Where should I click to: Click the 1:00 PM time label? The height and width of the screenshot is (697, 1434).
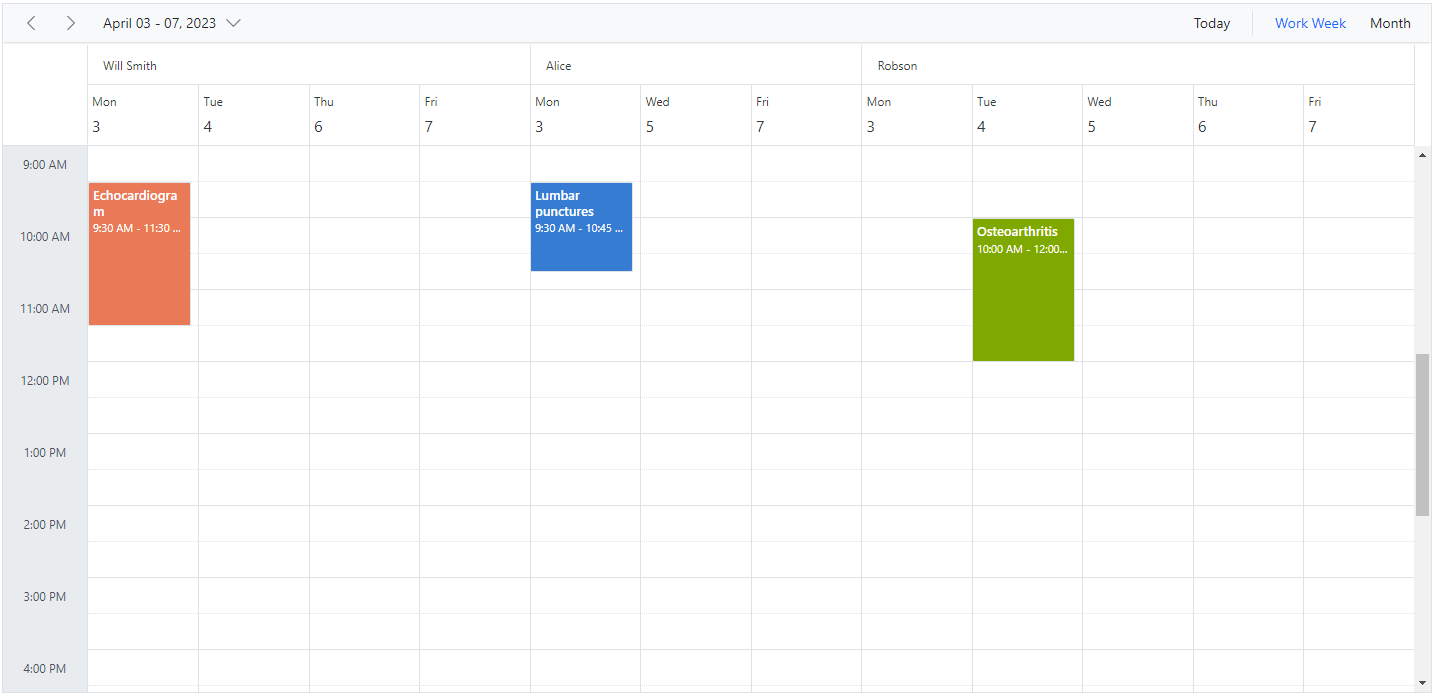click(x=45, y=453)
